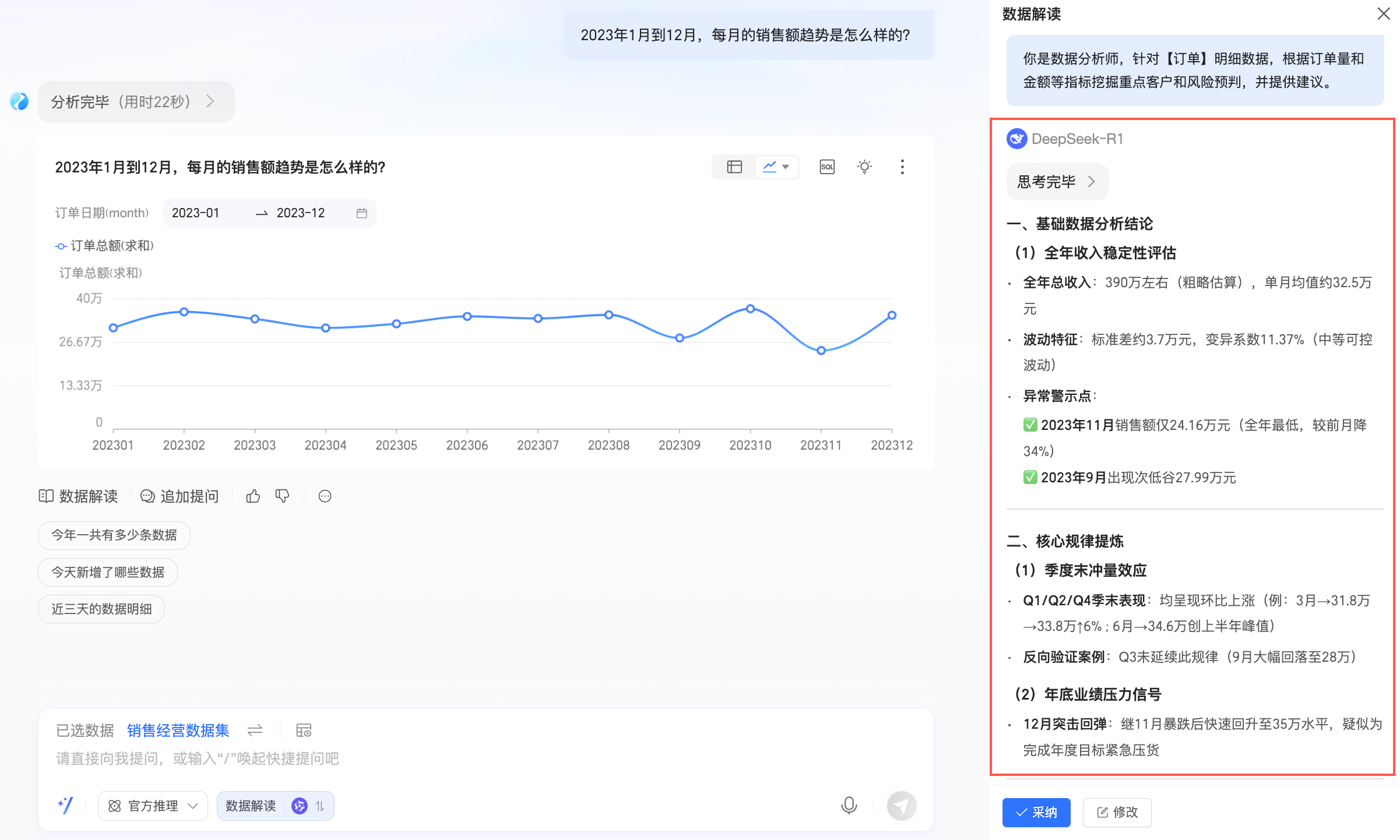
Task: Close the 数据解读 panel
Action: pyautogui.click(x=1383, y=13)
